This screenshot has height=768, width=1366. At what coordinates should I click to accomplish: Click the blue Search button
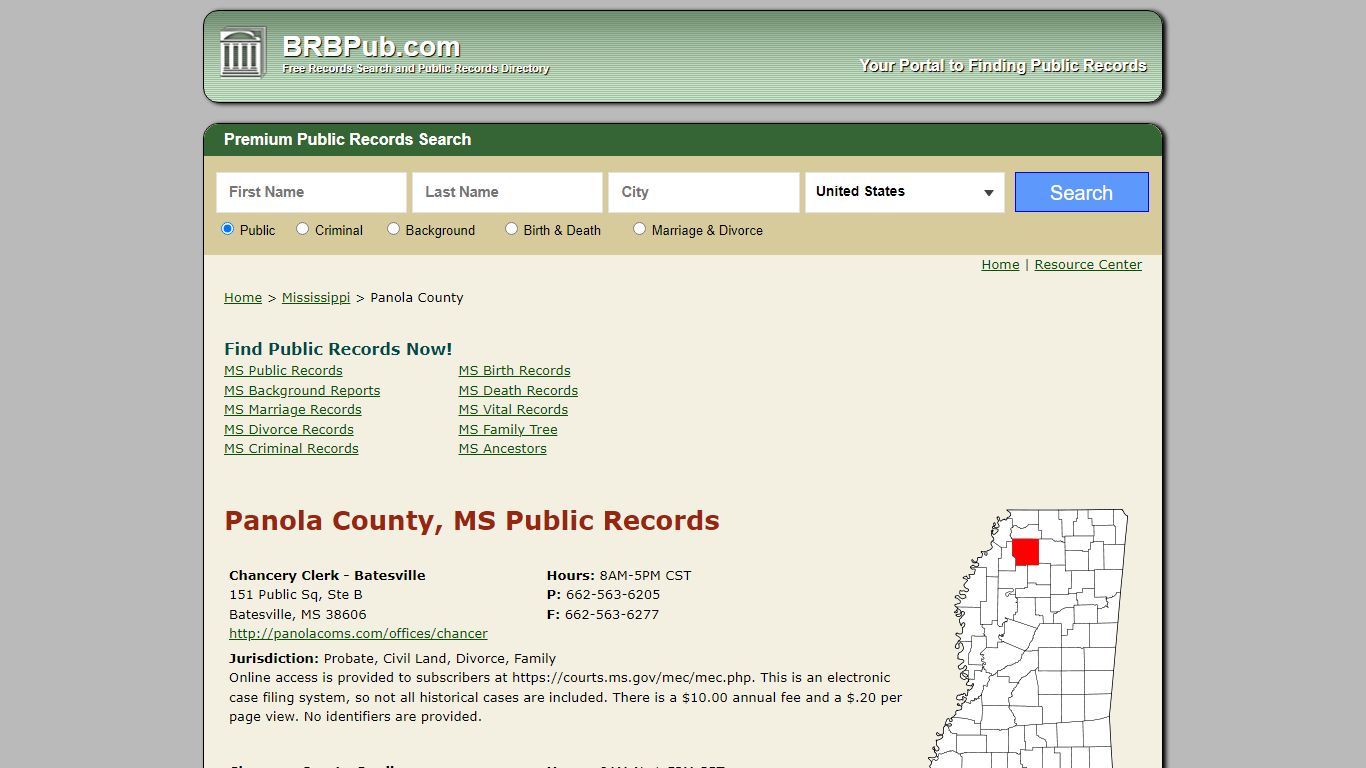[1081, 192]
